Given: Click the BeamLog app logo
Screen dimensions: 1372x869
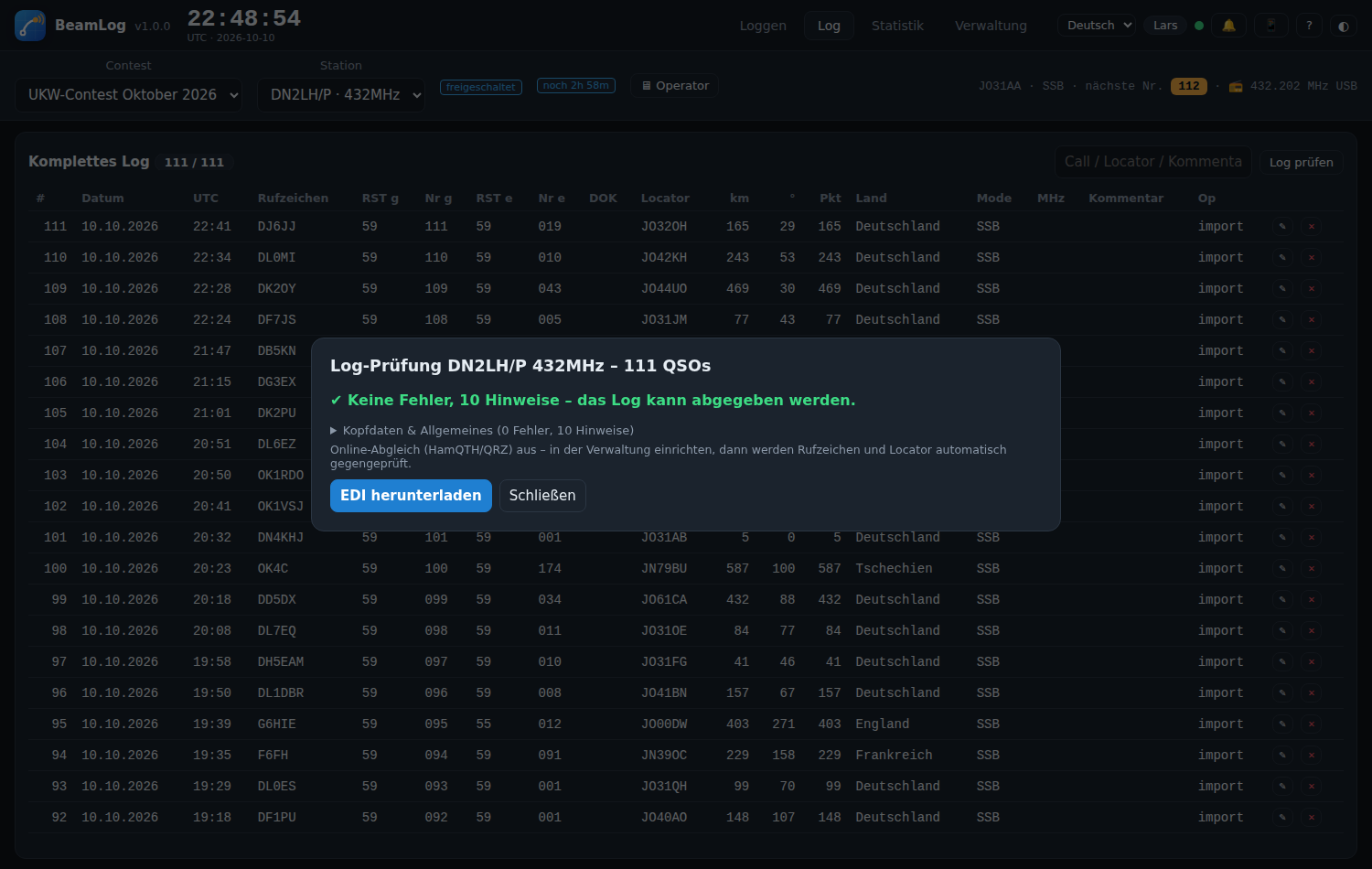Looking at the screenshot, I should pyautogui.click(x=30, y=26).
